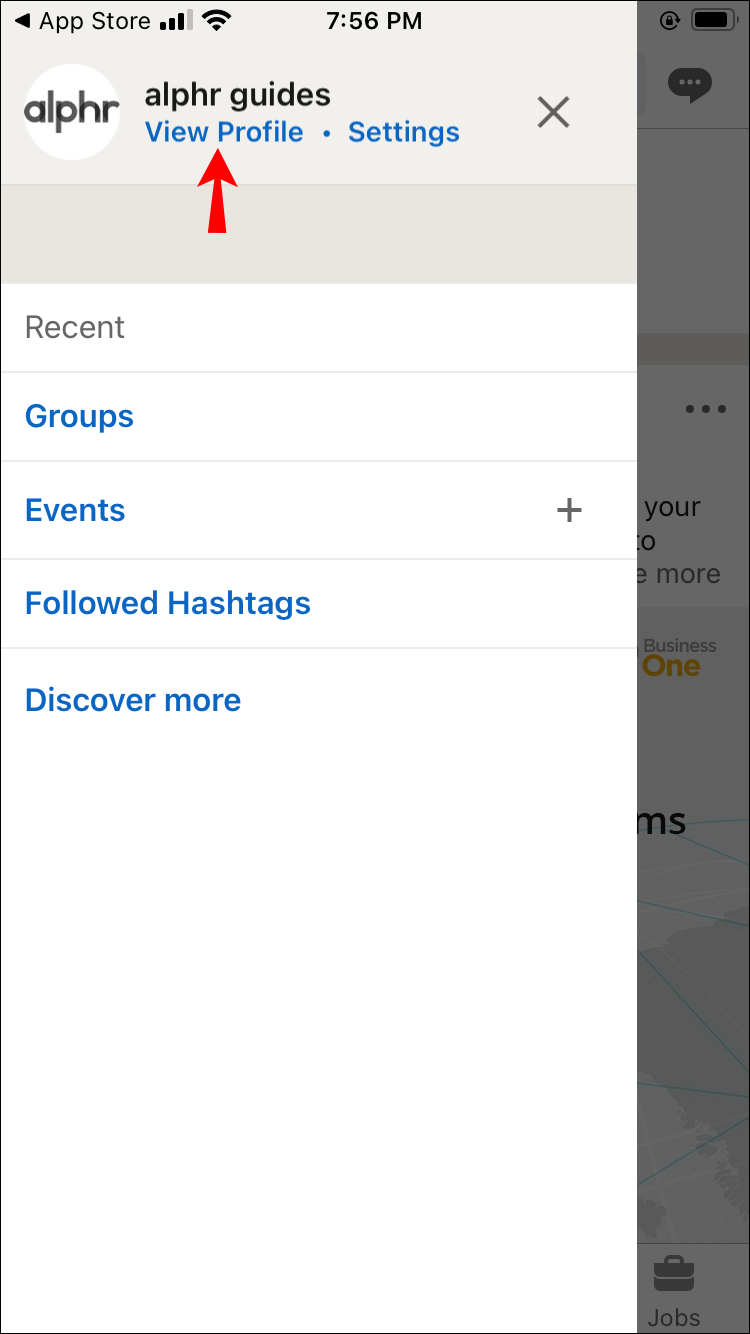Tap the alphr profile avatar
This screenshot has width=750, height=1334.
(72, 112)
